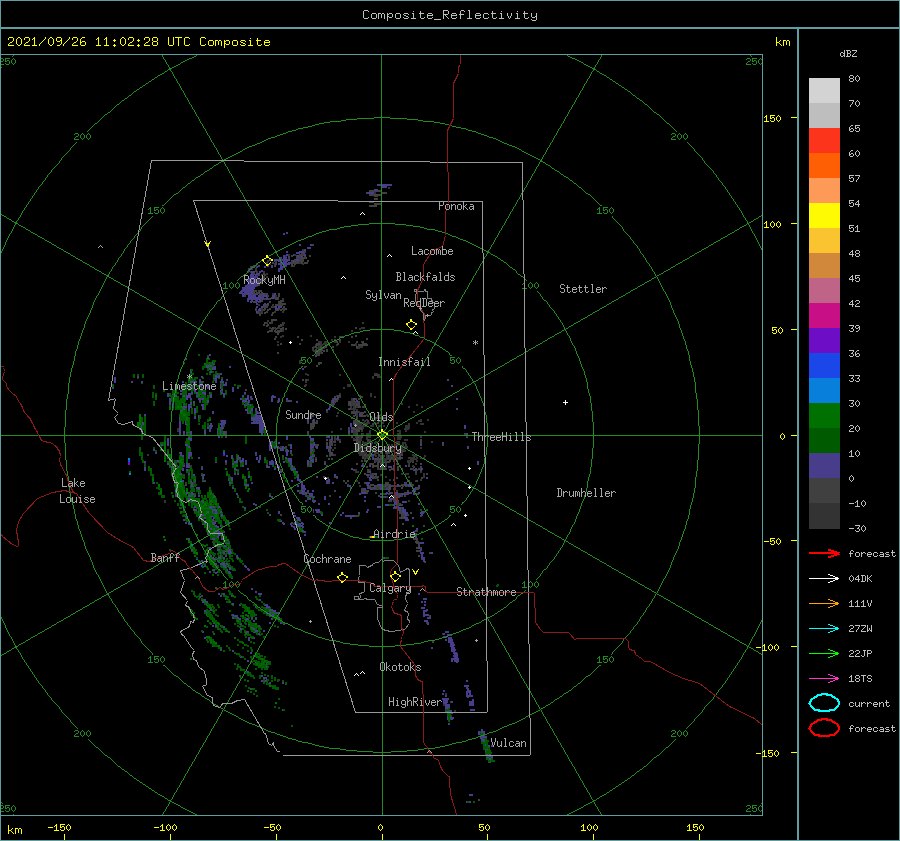Click the light gray 80-70 dBZ swatch
The height and width of the screenshot is (841, 900).
coord(824,91)
